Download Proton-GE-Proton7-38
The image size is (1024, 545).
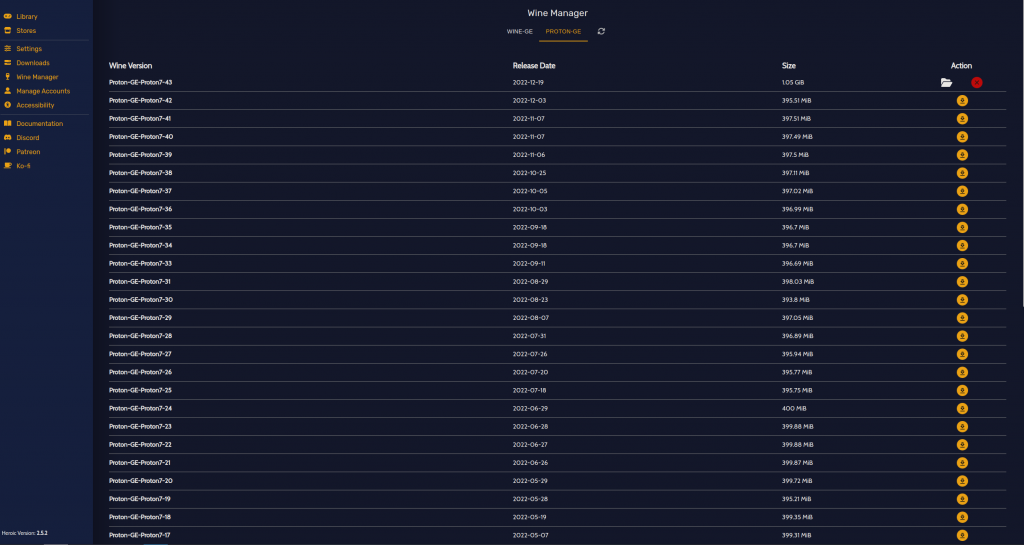click(962, 173)
